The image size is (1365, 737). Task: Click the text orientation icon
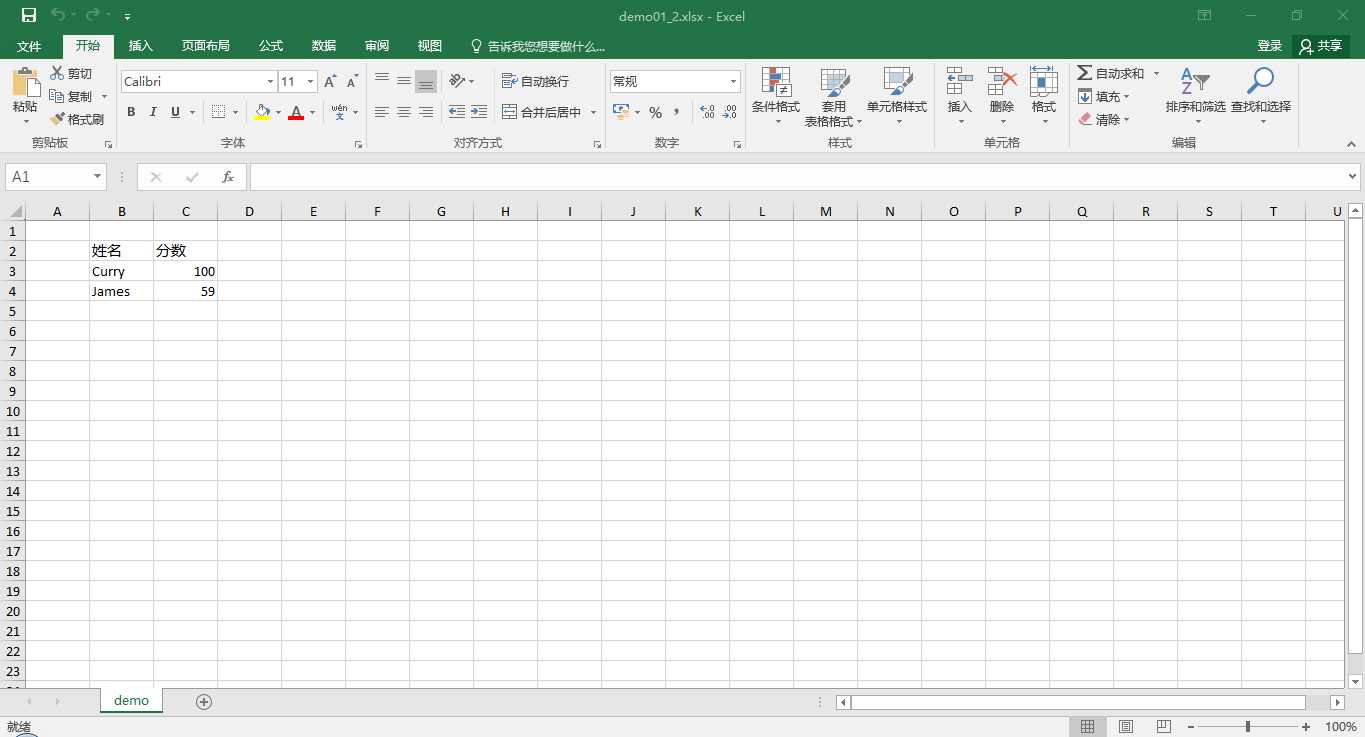457,81
